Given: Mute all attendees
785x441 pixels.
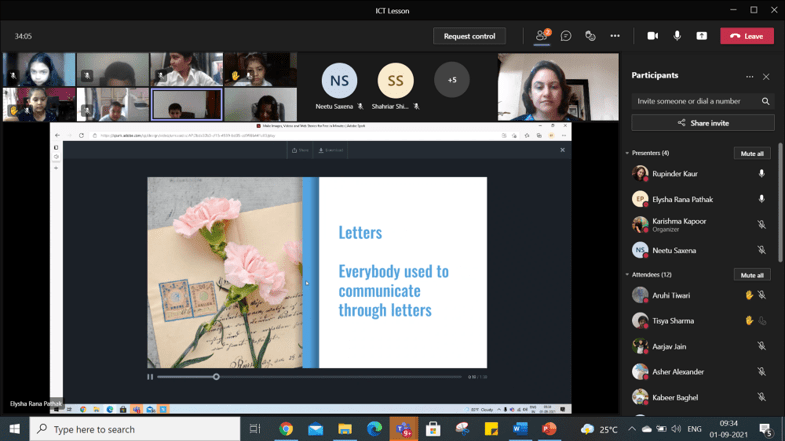Looking at the screenshot, I should [752, 274].
